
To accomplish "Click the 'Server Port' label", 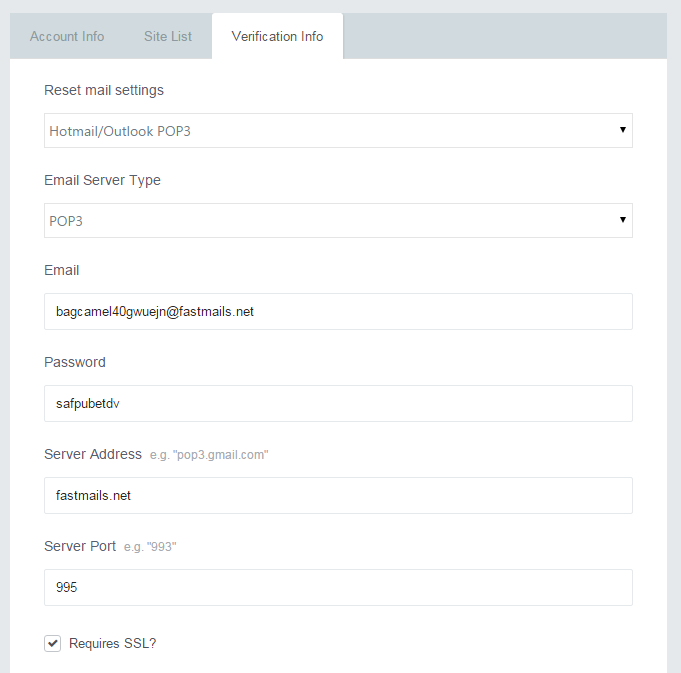I will [x=80, y=546].
